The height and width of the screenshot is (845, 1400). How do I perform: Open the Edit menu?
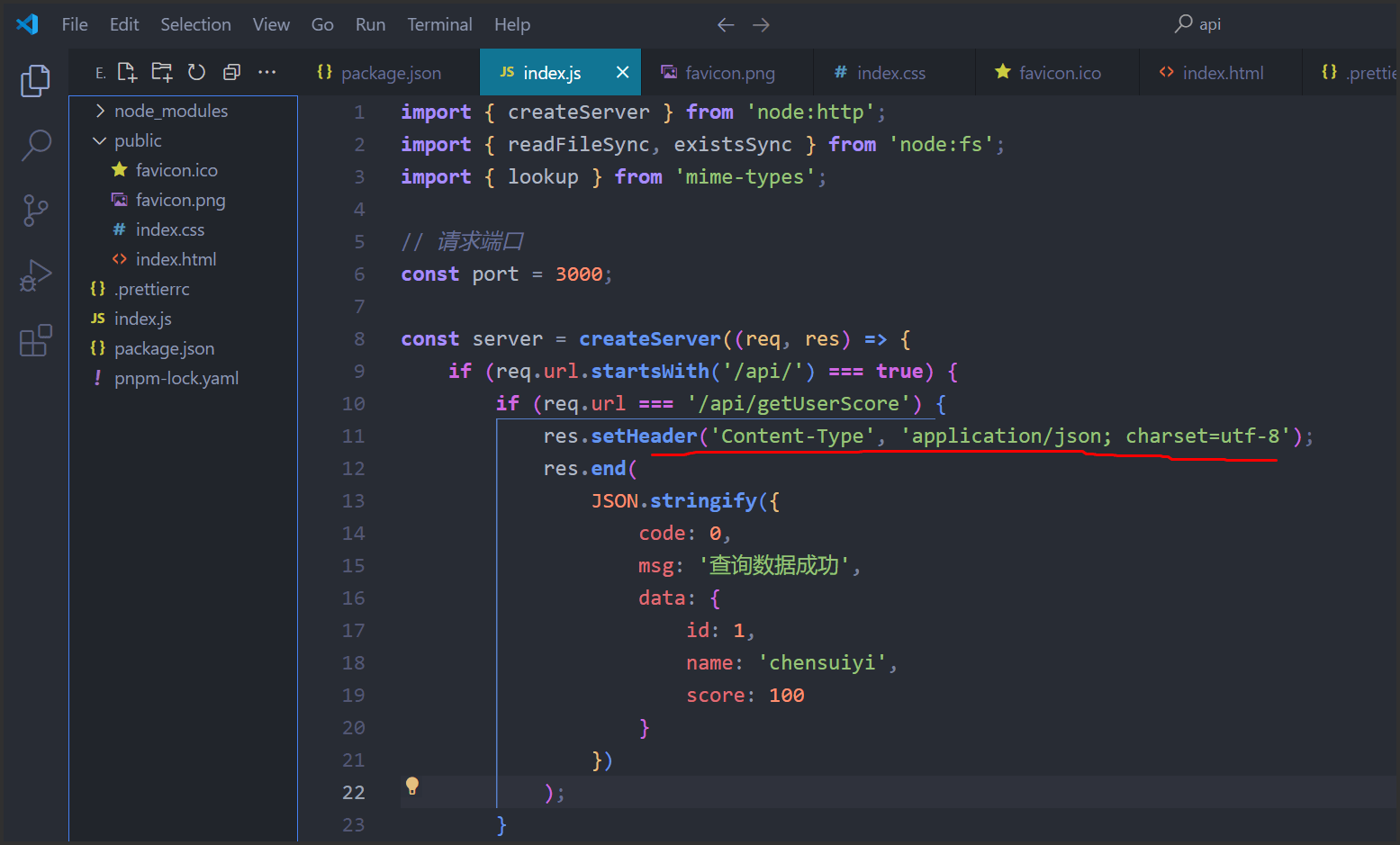coord(124,24)
